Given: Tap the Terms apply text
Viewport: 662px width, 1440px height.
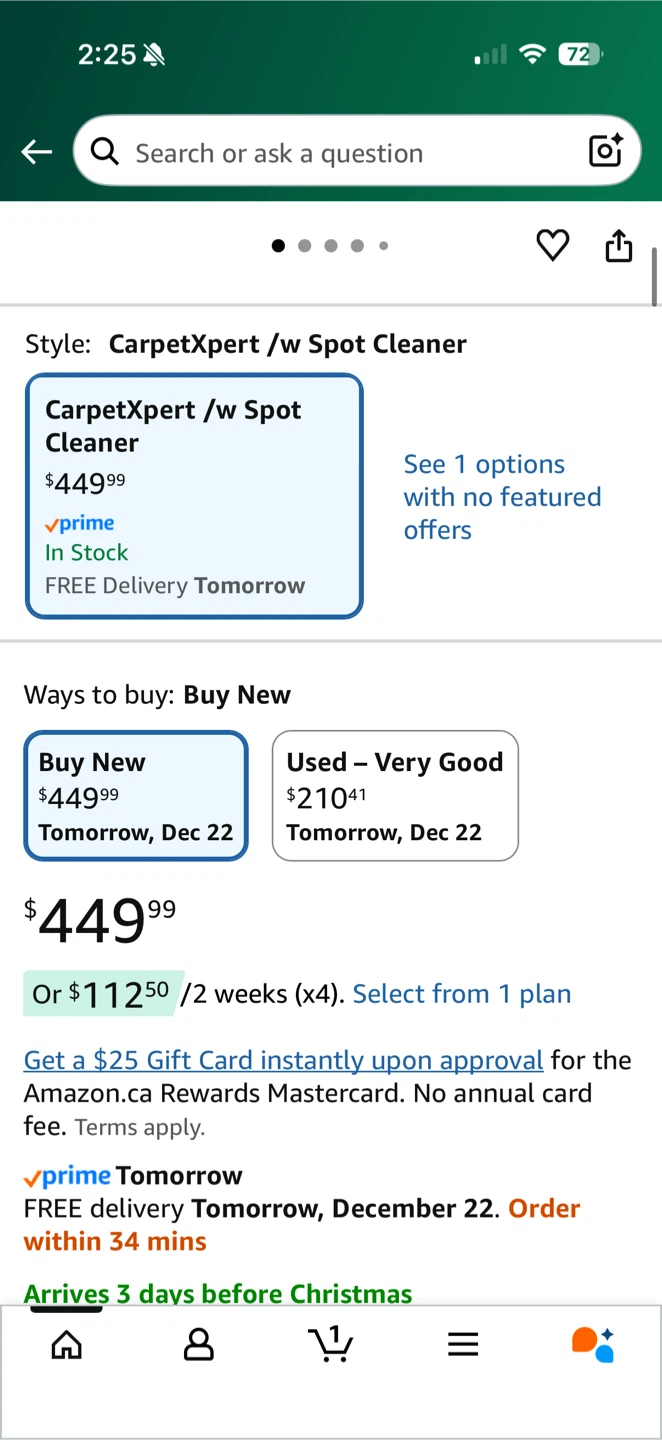Looking at the screenshot, I should 139,1128.
